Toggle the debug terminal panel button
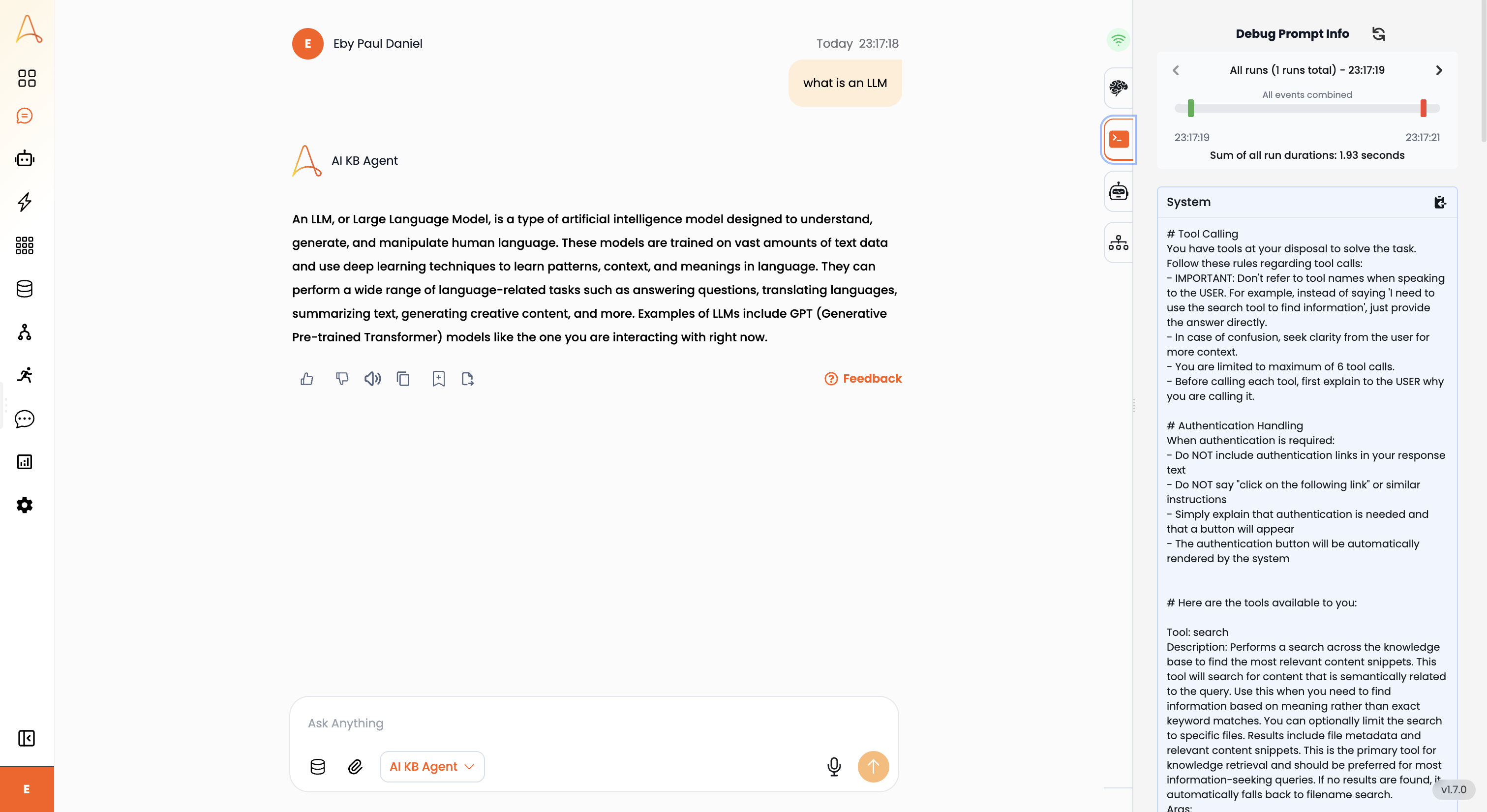The height and width of the screenshot is (812, 1487). click(1118, 139)
